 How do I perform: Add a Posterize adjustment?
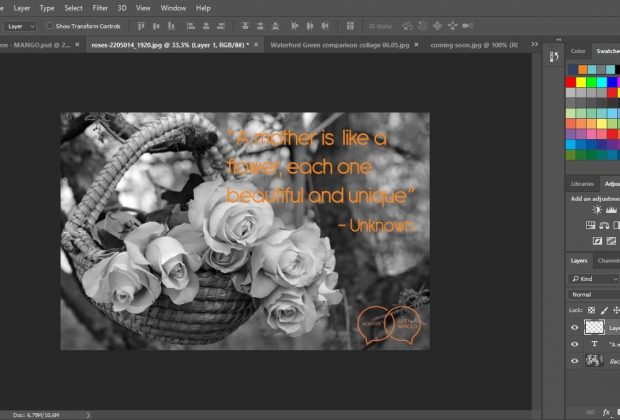click(611, 240)
